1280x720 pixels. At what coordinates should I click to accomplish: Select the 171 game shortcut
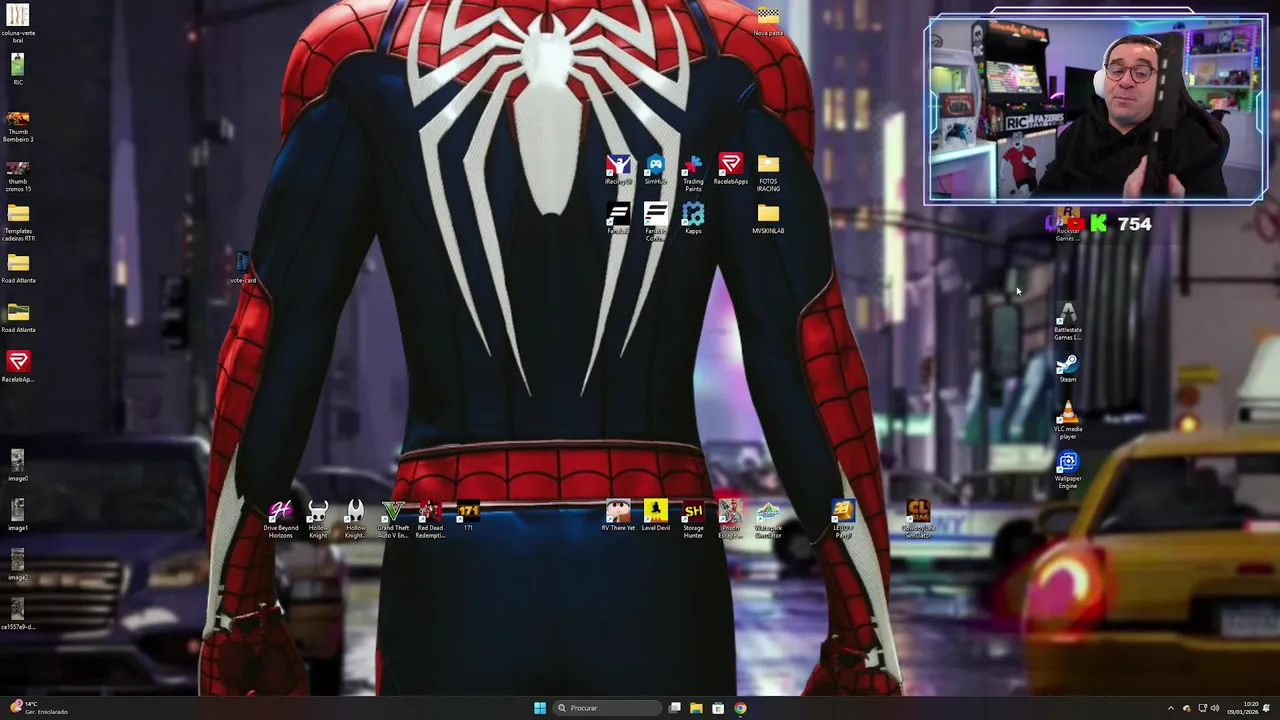click(x=468, y=517)
